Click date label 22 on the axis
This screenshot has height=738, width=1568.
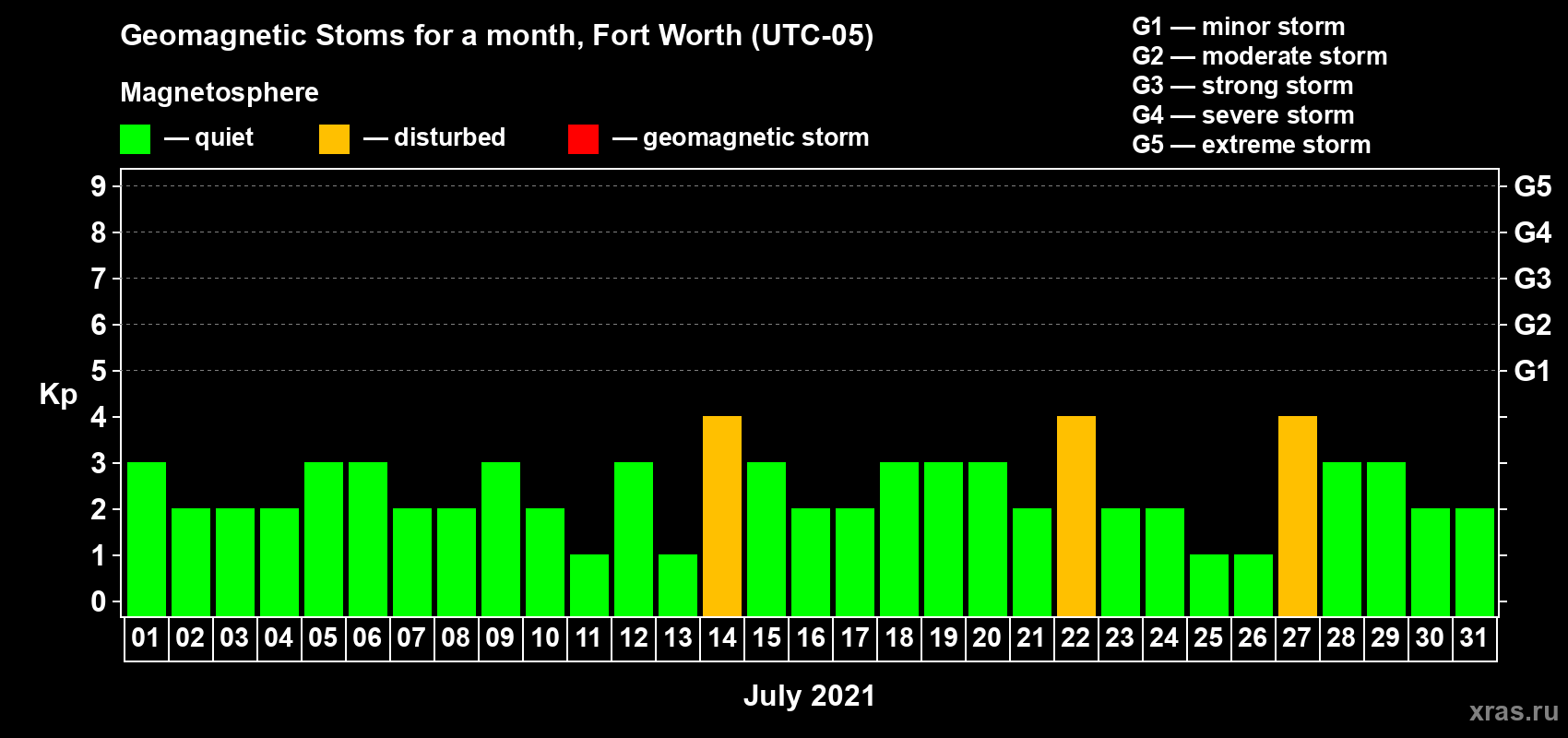[x=1075, y=638]
